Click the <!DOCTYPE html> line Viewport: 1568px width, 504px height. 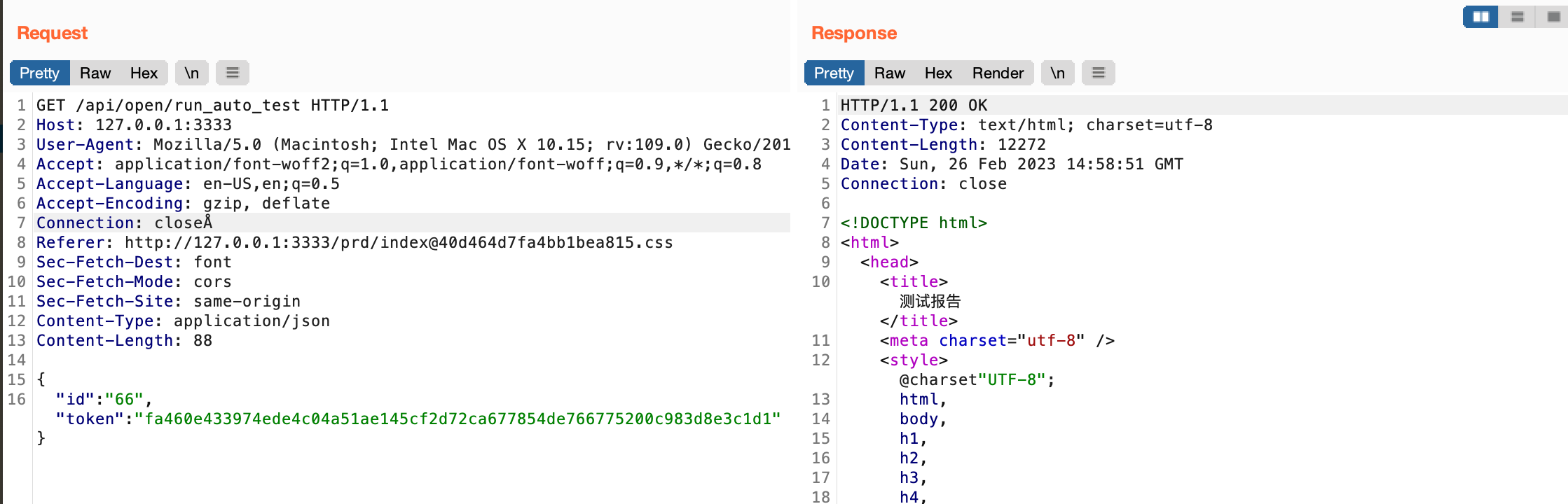pyautogui.click(x=914, y=223)
